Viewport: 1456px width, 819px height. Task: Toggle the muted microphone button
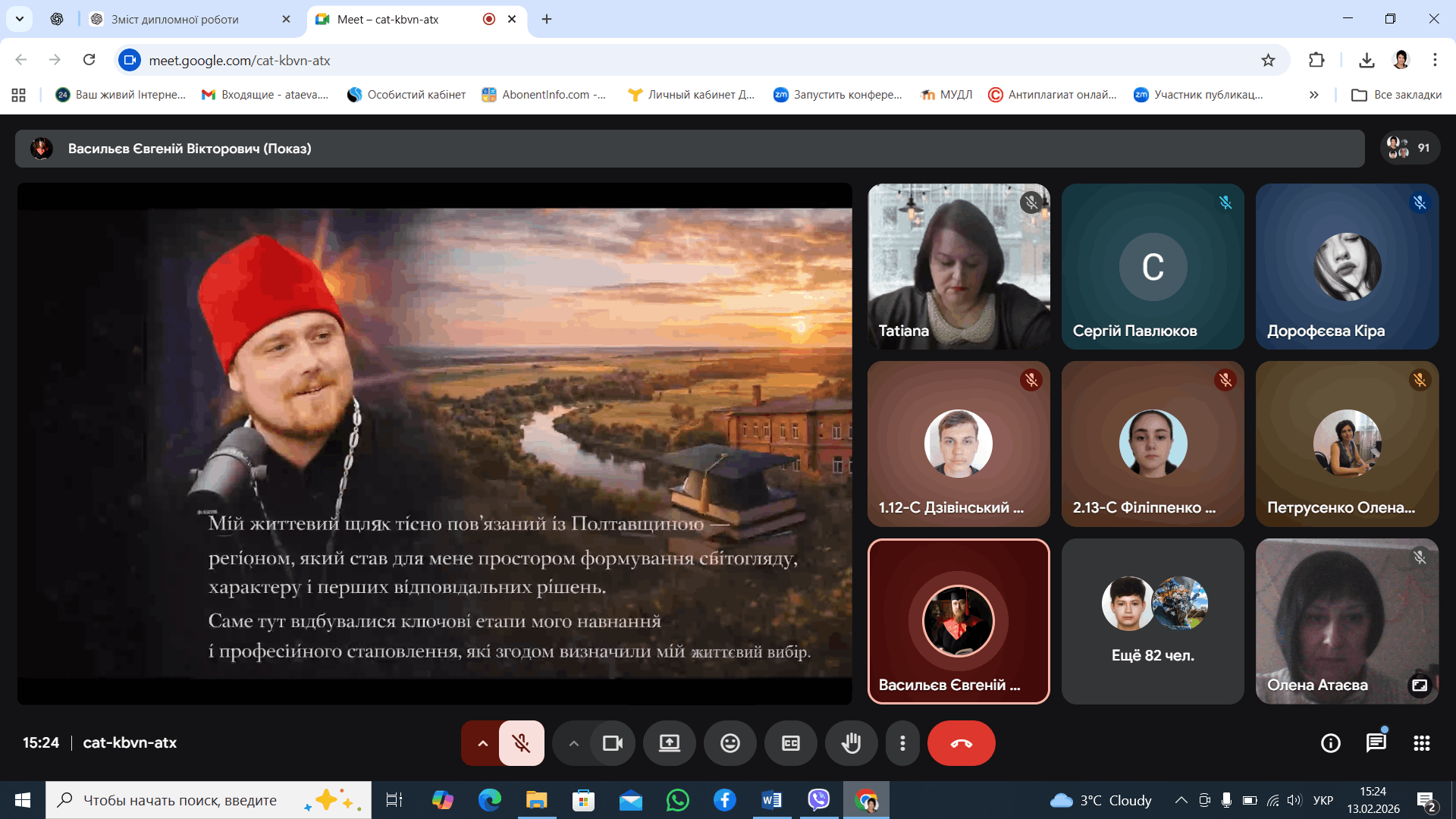(521, 743)
